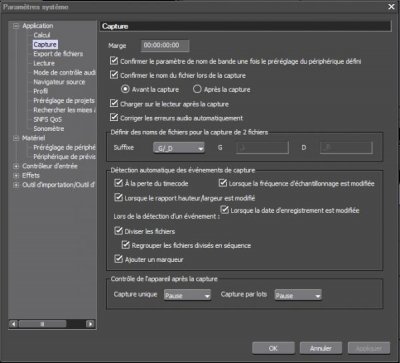Viewport: 400px width, 363px height.
Task: Expand the Contrôleur d'entrée node
Action: tap(16, 166)
